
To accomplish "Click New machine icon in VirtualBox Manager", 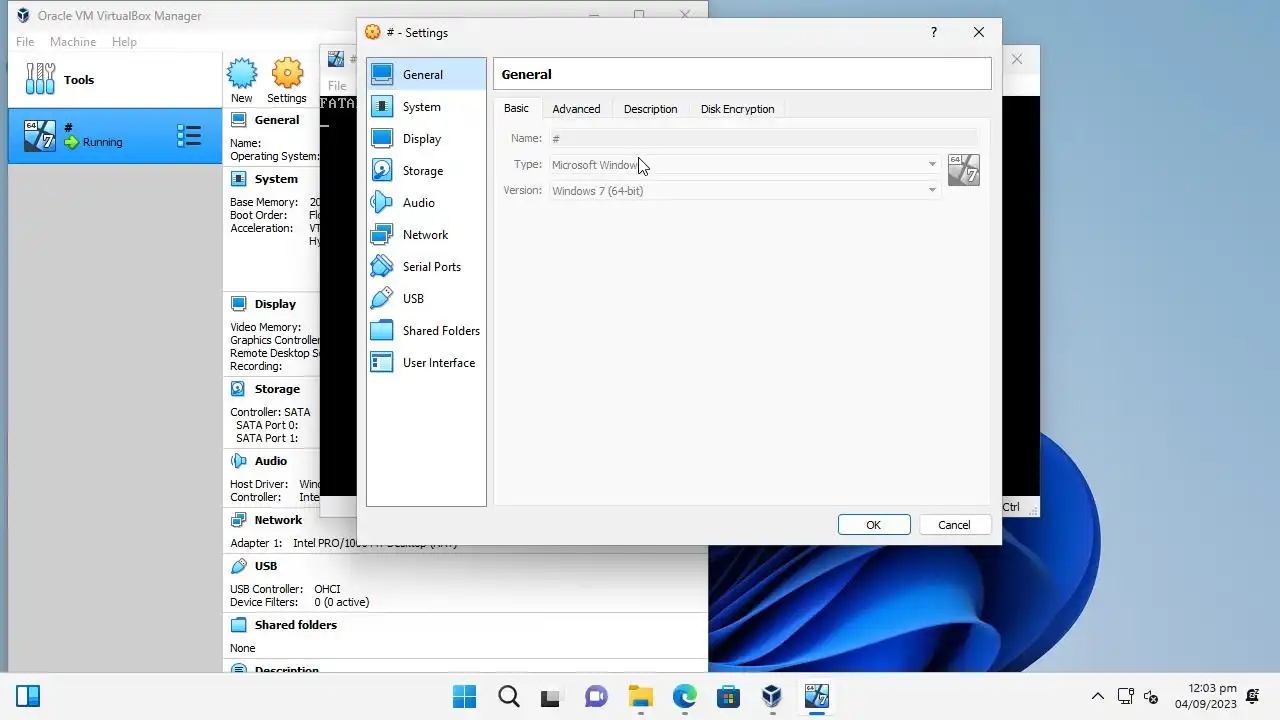I will pyautogui.click(x=242, y=81).
